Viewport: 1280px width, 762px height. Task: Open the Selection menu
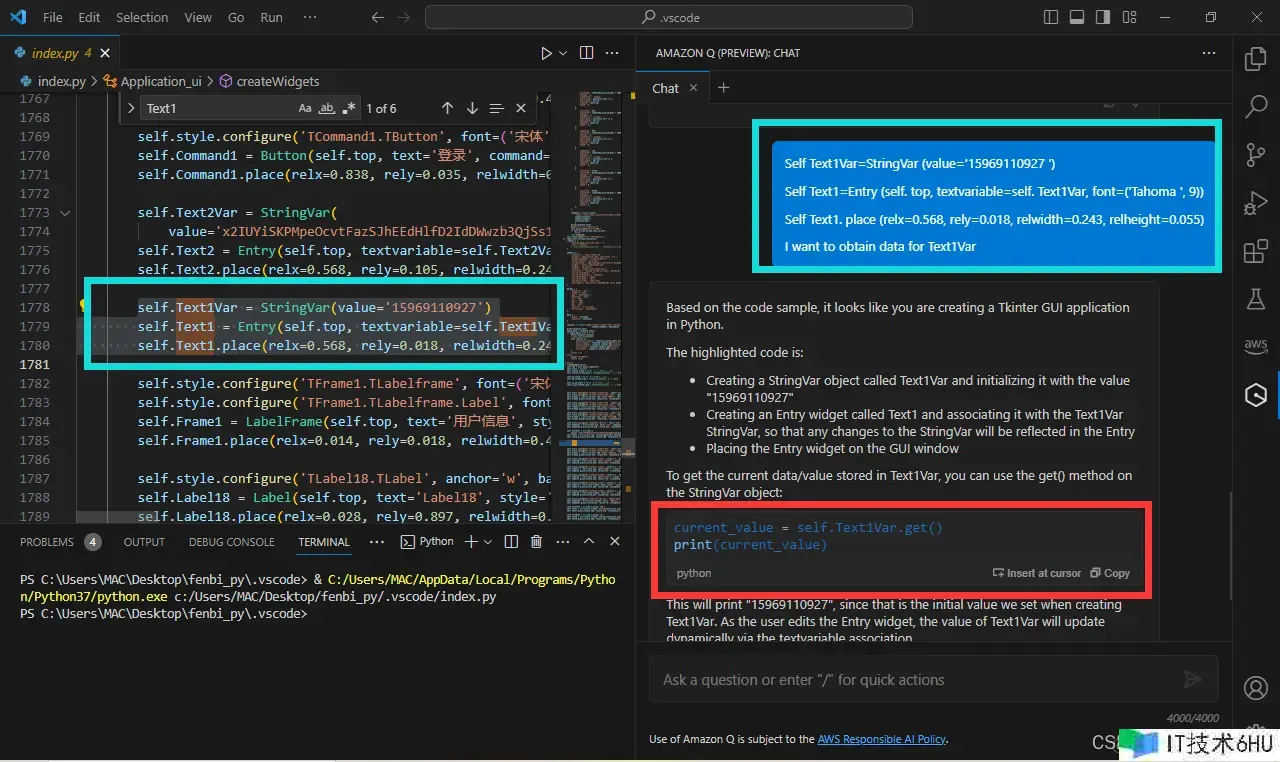tap(142, 17)
